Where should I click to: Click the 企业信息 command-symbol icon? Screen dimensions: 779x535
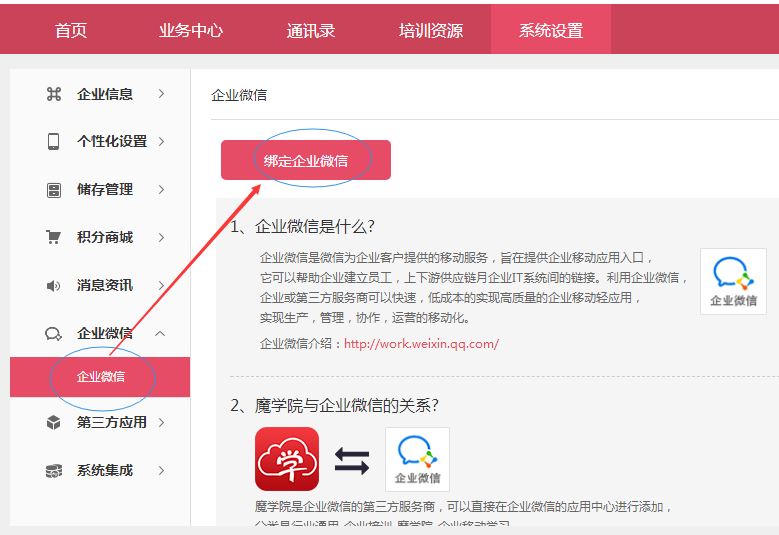(54, 94)
